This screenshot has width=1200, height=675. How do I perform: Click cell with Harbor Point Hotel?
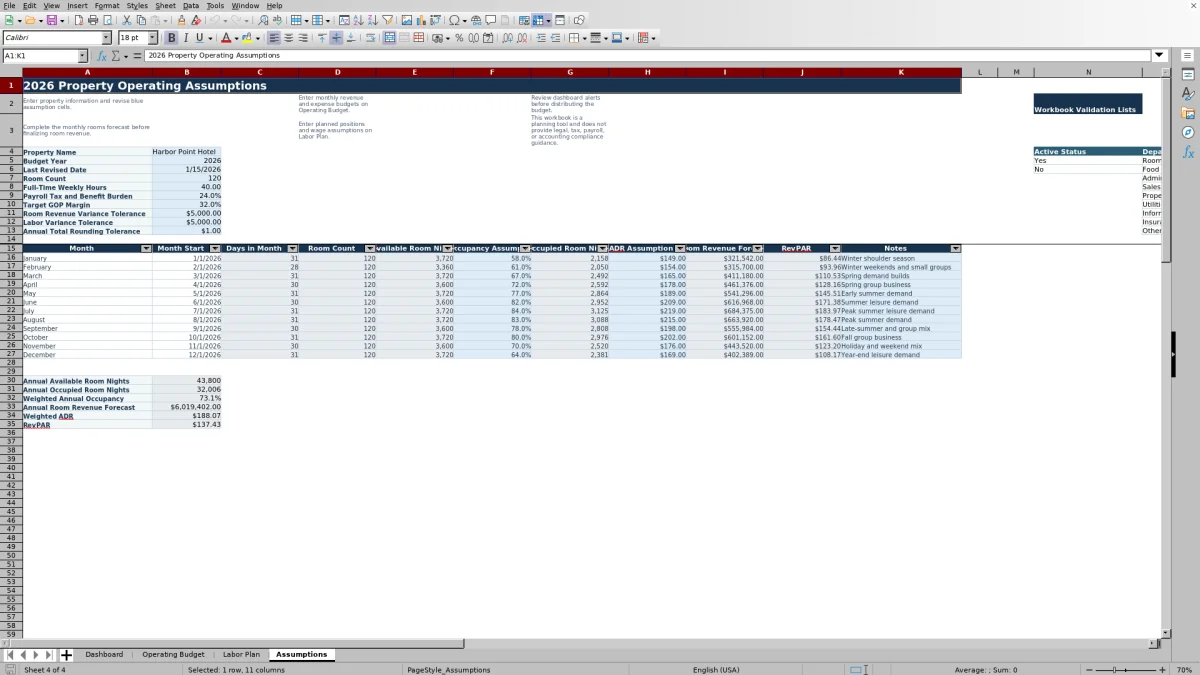click(x=186, y=152)
